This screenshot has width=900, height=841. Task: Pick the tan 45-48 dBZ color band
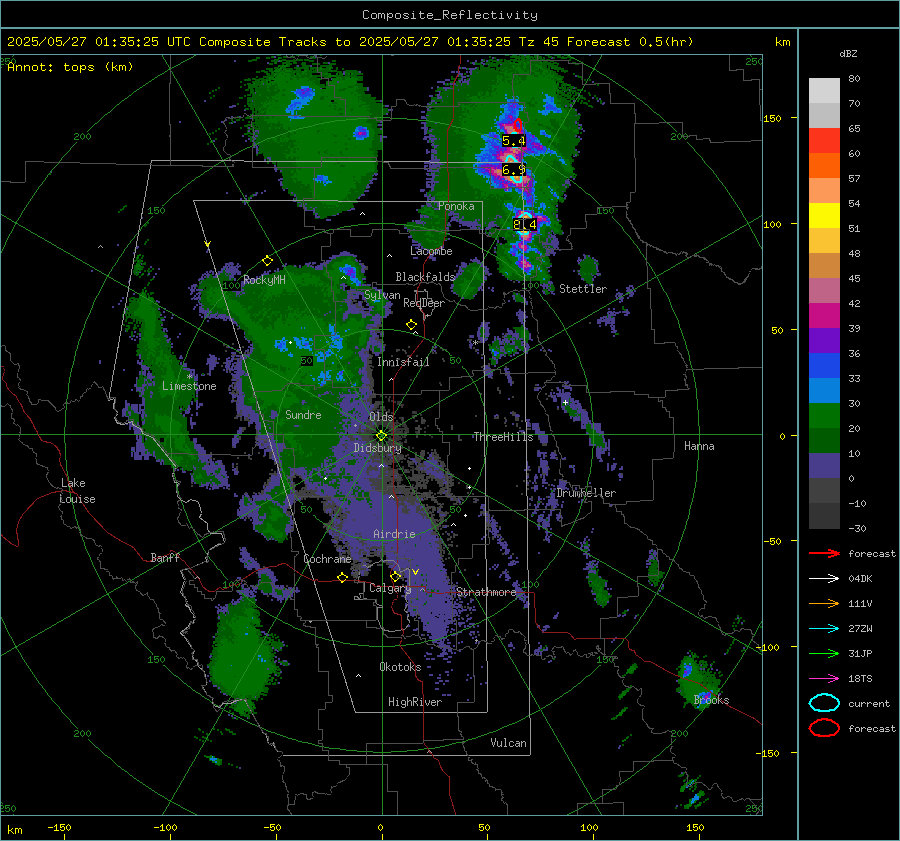coord(824,266)
